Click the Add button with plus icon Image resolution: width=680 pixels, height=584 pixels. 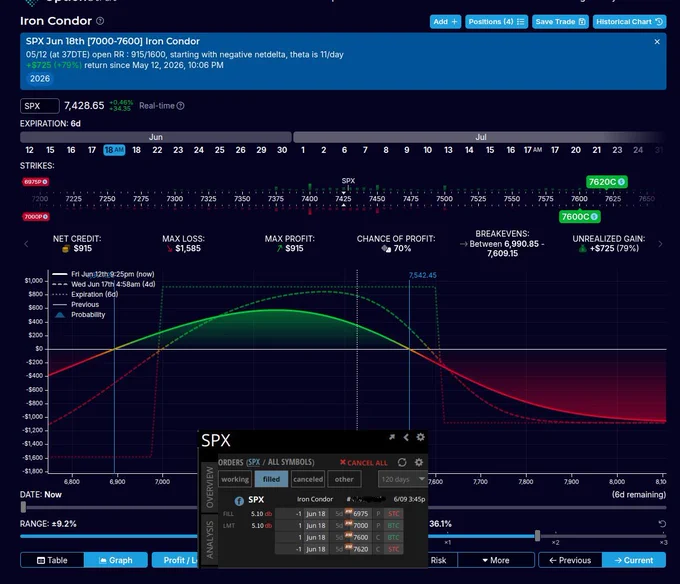tap(445, 22)
